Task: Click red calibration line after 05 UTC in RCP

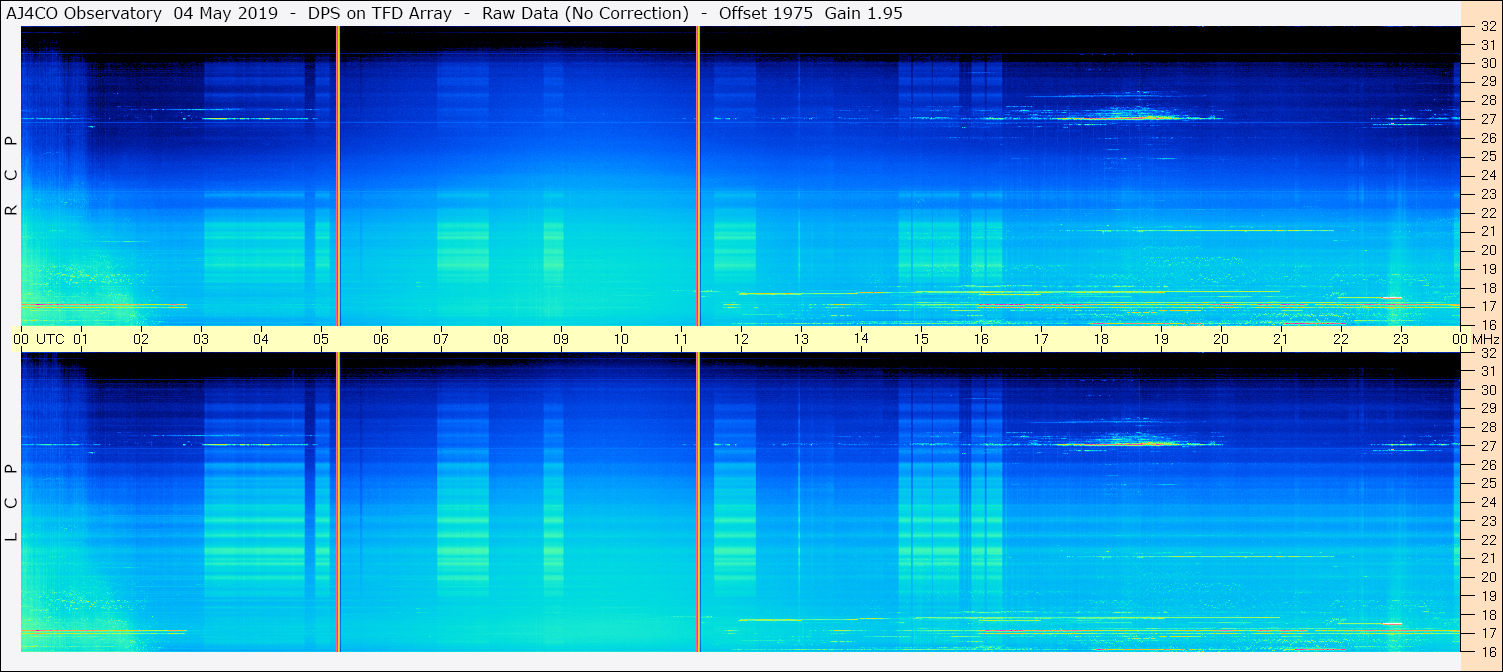Action: [338, 175]
